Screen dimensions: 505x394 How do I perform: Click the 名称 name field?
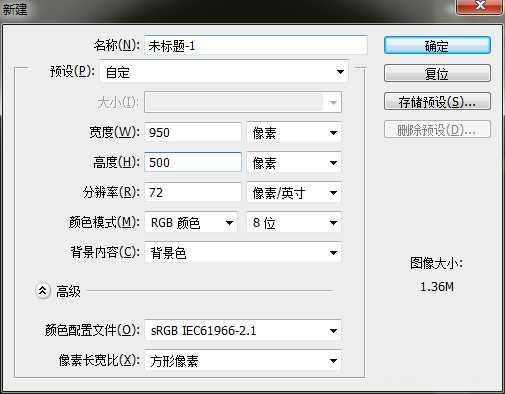(256, 45)
